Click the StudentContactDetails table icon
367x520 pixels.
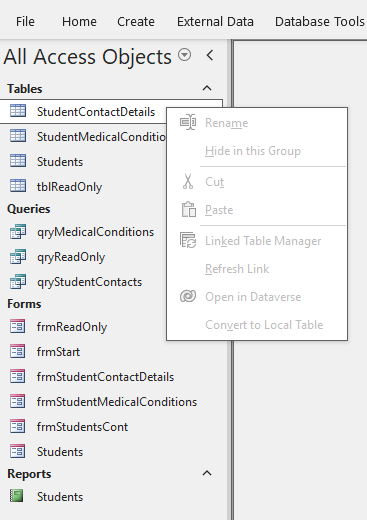tap(18, 111)
